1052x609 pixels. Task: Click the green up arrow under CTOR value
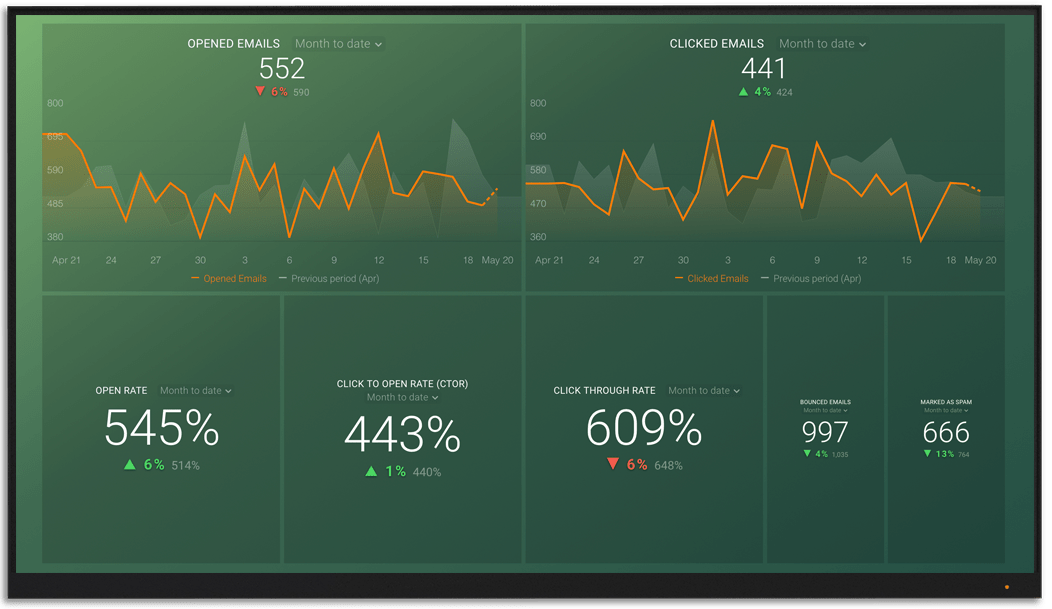pyautogui.click(x=371, y=471)
